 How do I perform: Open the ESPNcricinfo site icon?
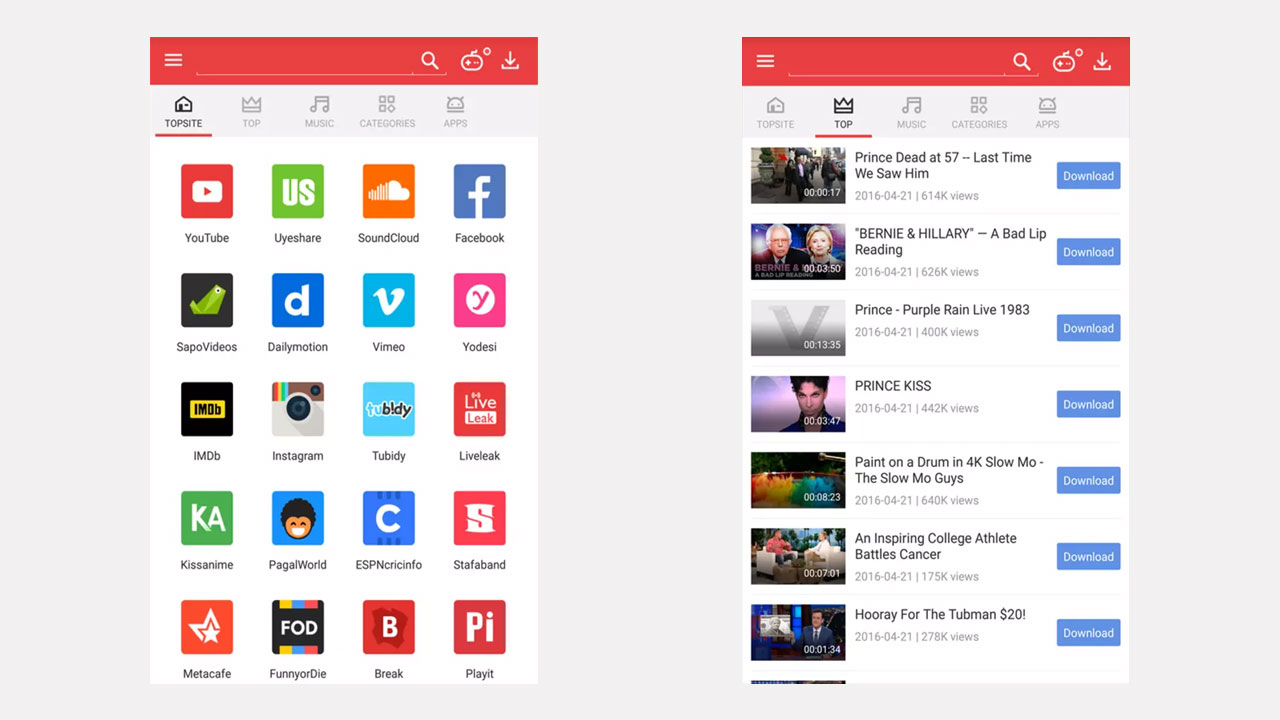pyautogui.click(x=389, y=518)
